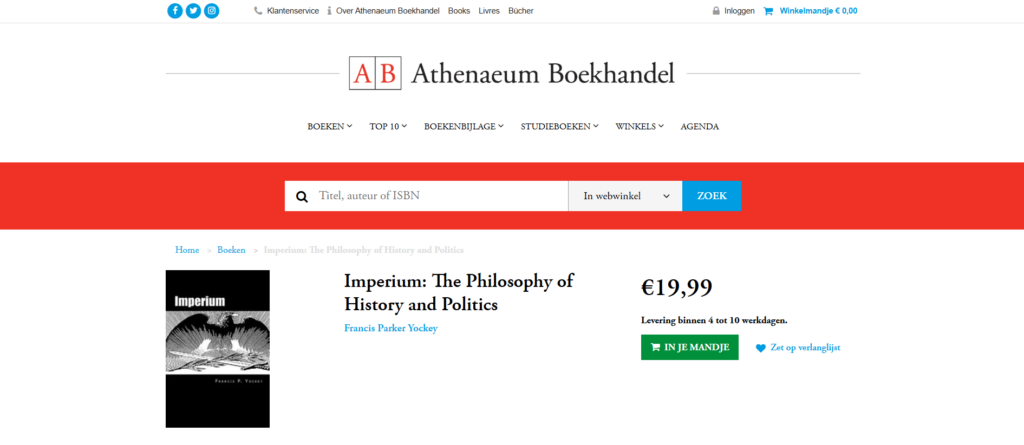Click the AB Athenaeum Boekhandel logo

[512, 73]
